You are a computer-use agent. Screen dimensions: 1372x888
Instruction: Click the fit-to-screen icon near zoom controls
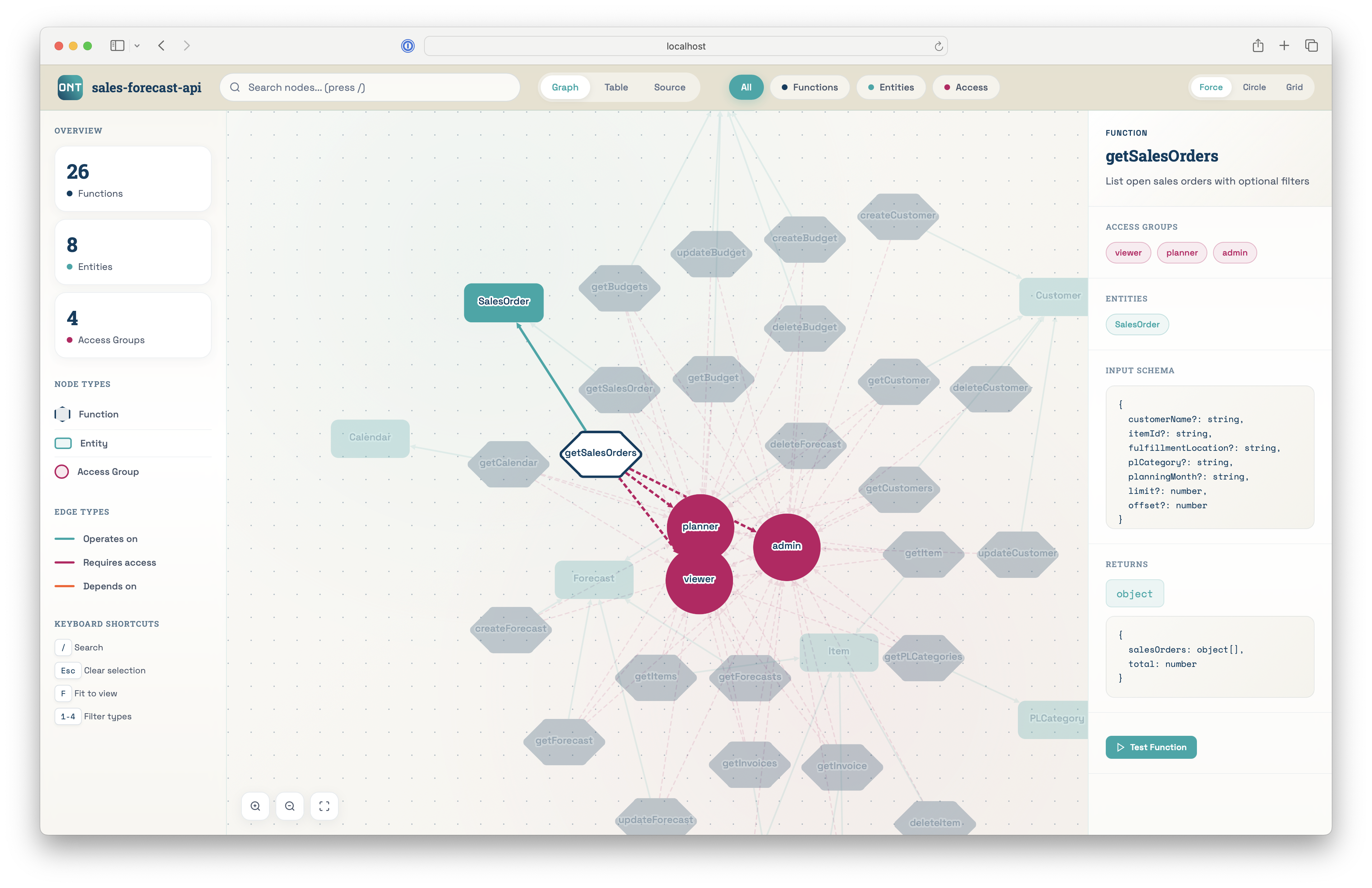324,805
